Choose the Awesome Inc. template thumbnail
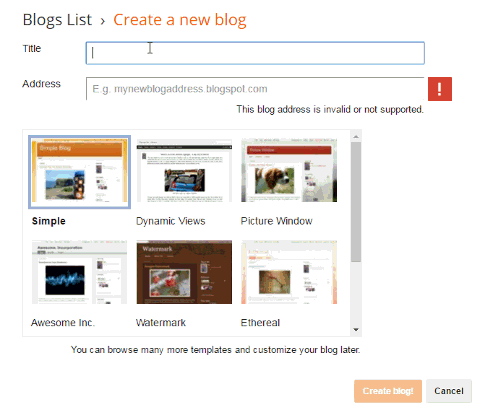The width and height of the screenshot is (480, 410). click(x=79, y=272)
